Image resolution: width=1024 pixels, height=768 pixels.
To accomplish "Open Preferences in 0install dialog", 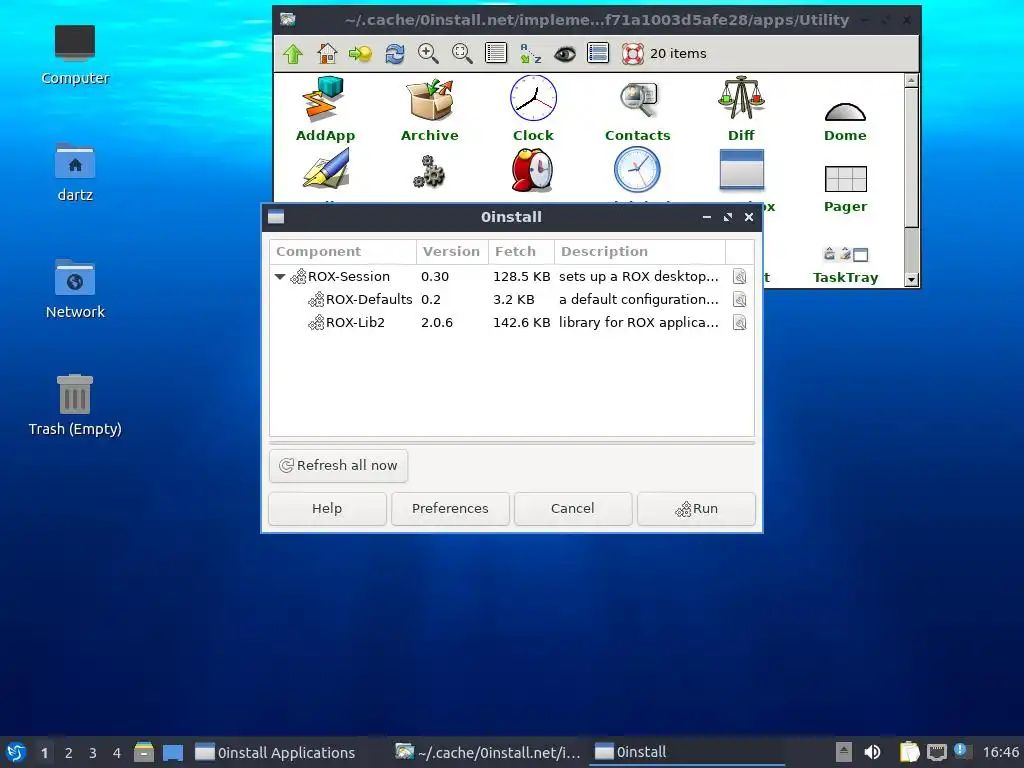I will (450, 509).
